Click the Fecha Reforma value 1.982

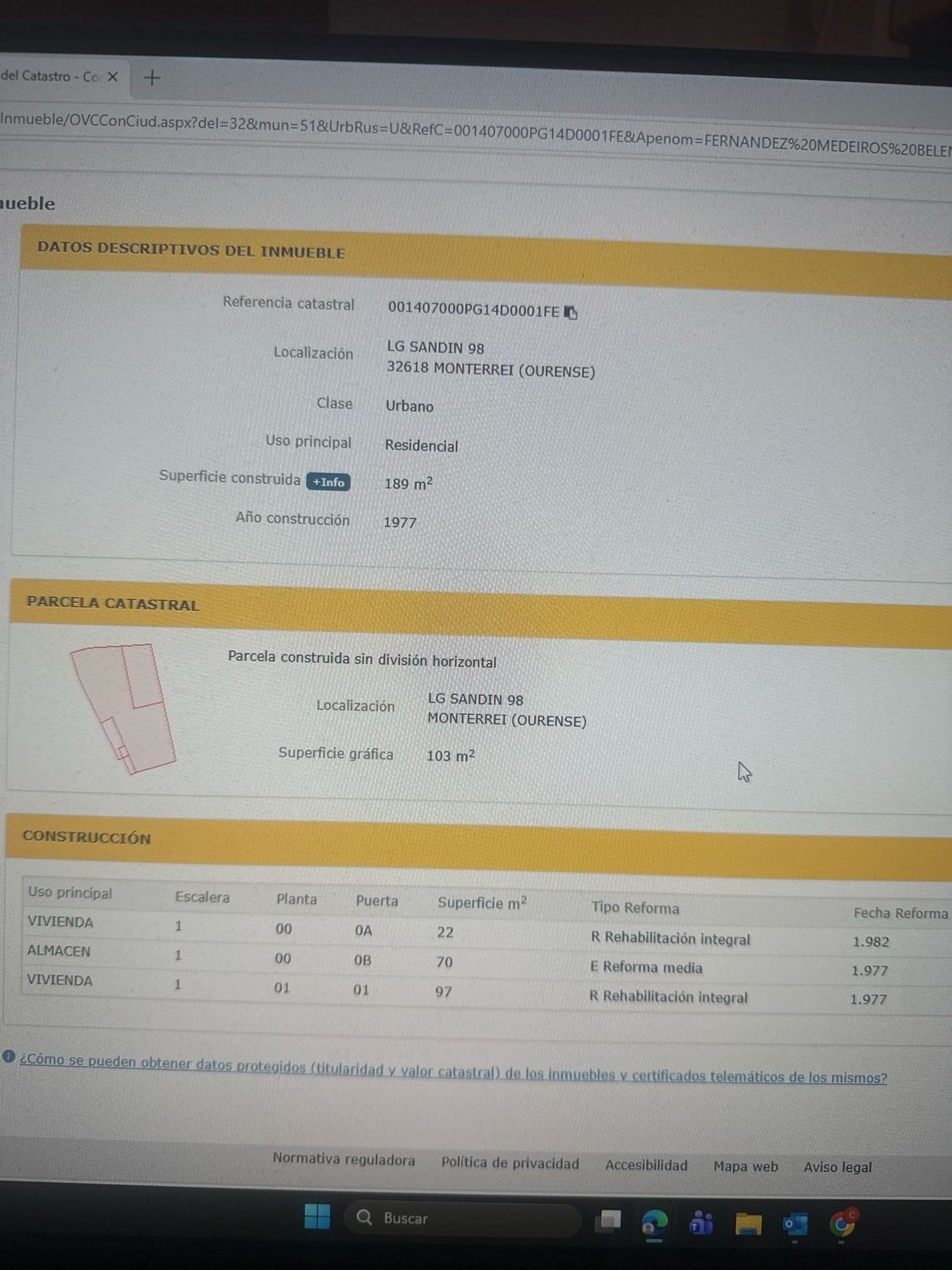pyautogui.click(x=871, y=942)
